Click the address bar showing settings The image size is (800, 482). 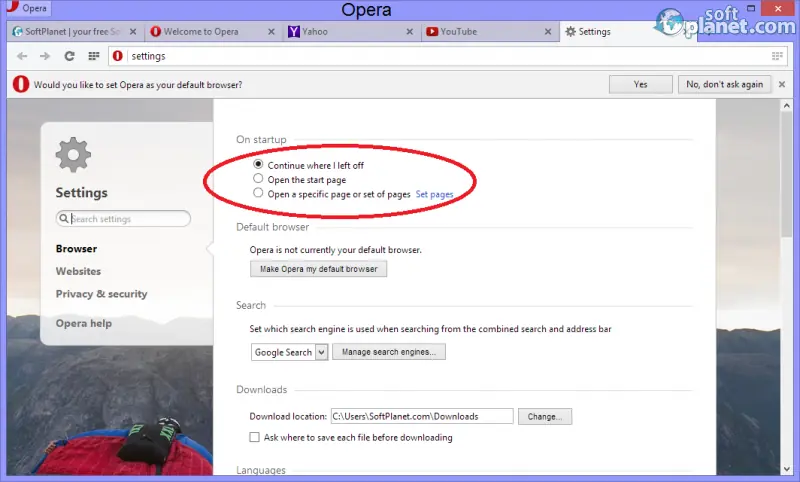[x=449, y=56]
